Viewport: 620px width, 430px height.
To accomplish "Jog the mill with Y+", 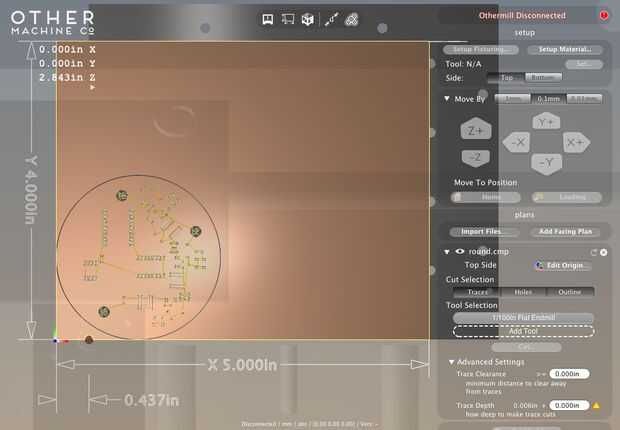I will pos(546,122).
